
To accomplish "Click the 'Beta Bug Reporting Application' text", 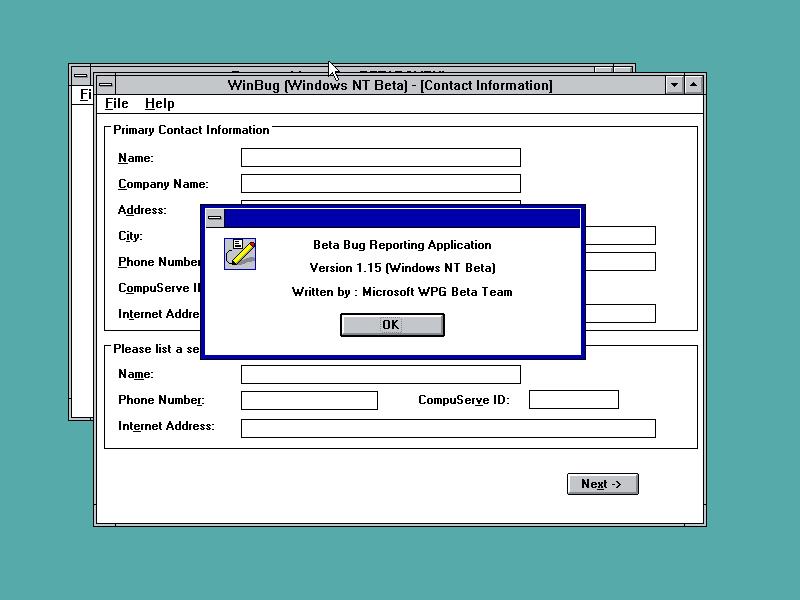I will (x=402, y=245).
